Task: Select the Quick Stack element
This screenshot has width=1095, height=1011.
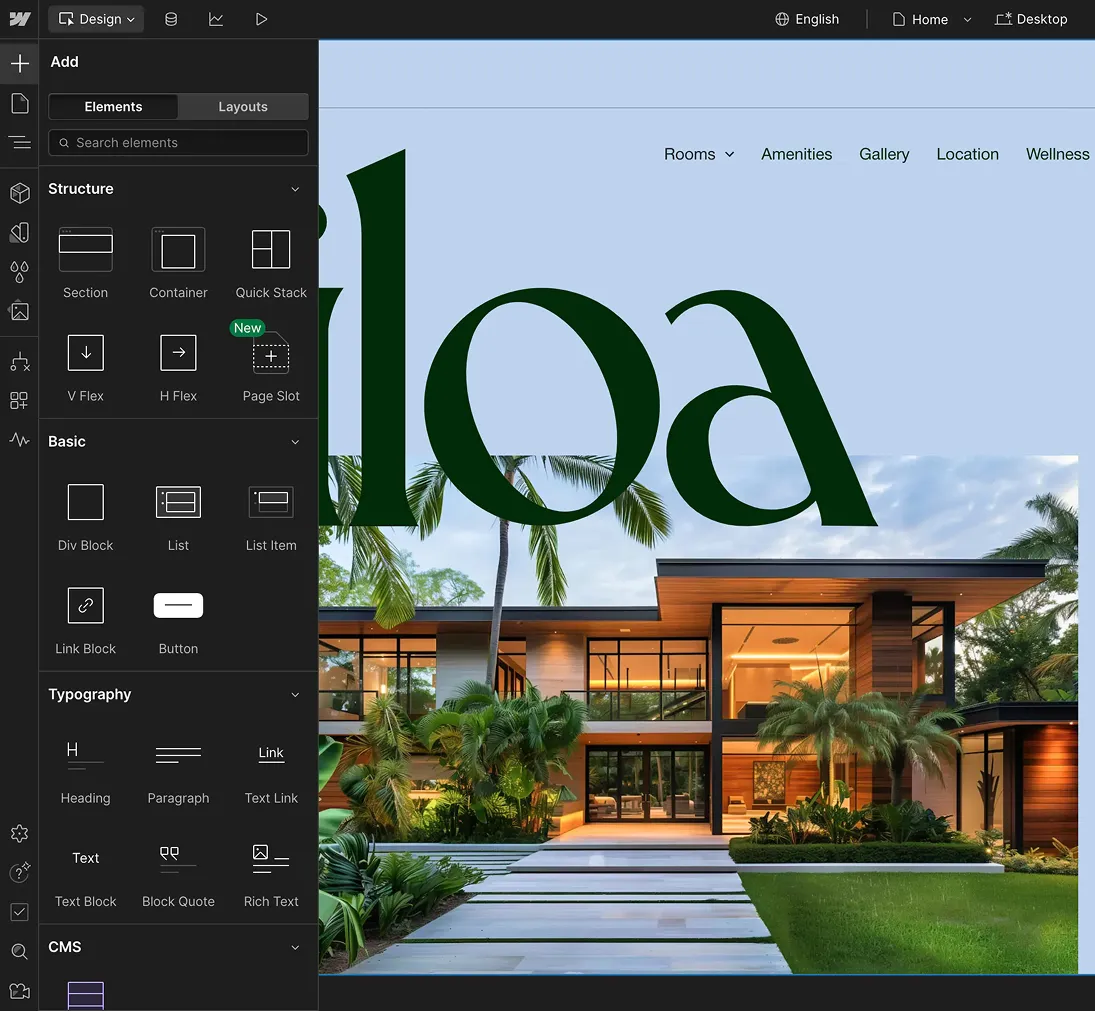Action: pyautogui.click(x=271, y=263)
